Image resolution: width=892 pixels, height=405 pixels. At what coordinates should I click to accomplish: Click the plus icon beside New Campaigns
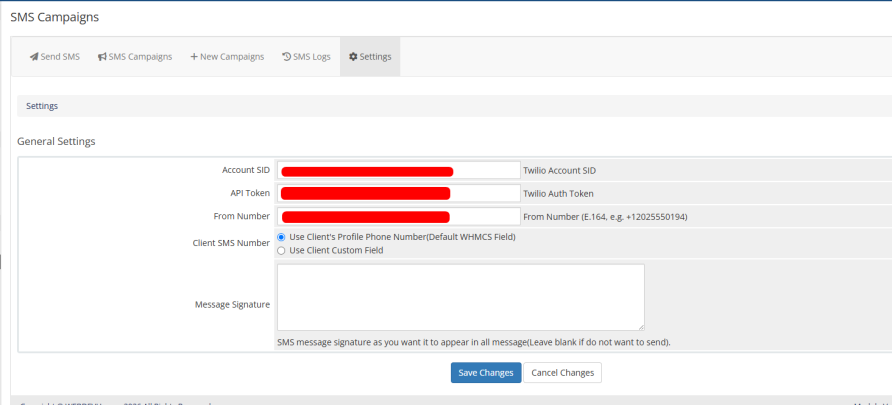point(194,57)
